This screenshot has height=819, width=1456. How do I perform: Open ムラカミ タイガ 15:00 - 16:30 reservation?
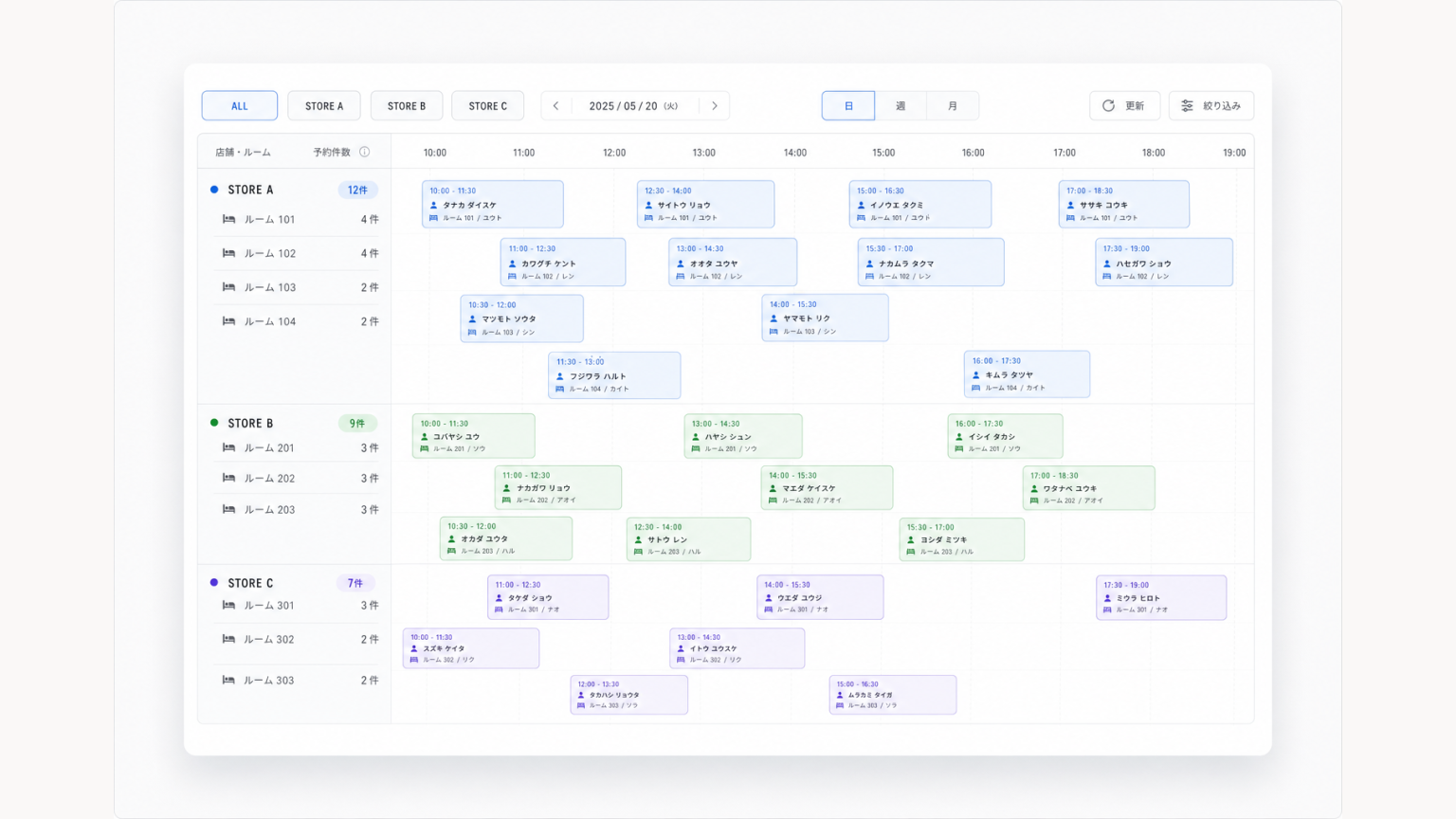[893, 695]
